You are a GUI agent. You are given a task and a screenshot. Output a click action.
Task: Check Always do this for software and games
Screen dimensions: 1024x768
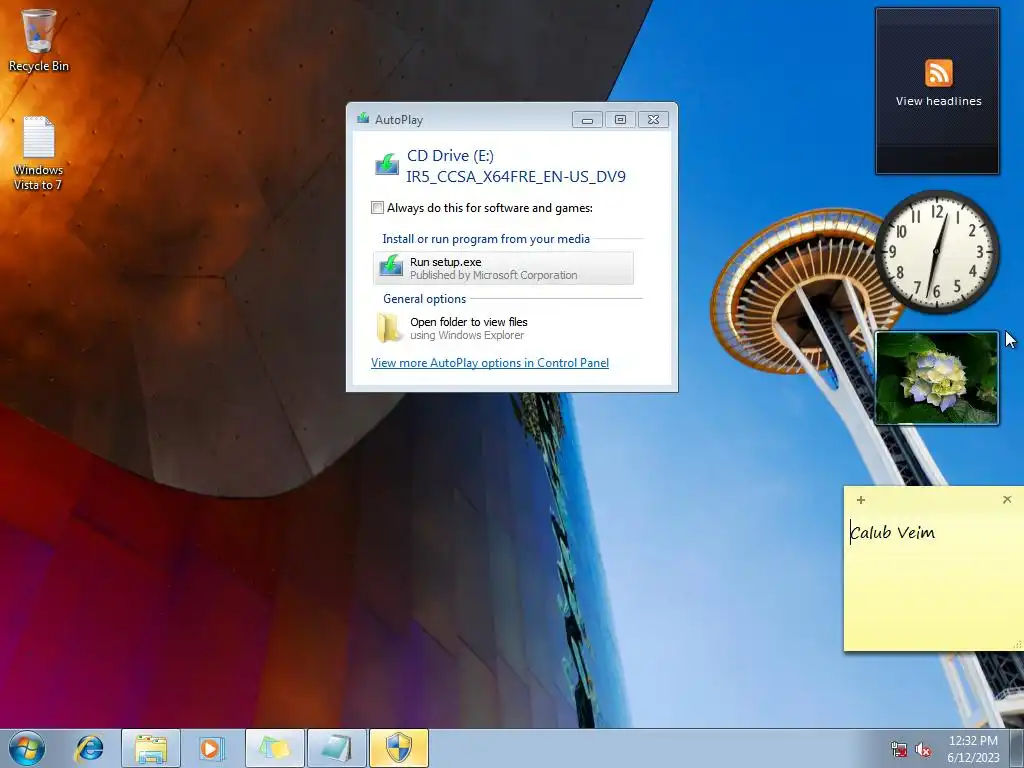(x=377, y=208)
